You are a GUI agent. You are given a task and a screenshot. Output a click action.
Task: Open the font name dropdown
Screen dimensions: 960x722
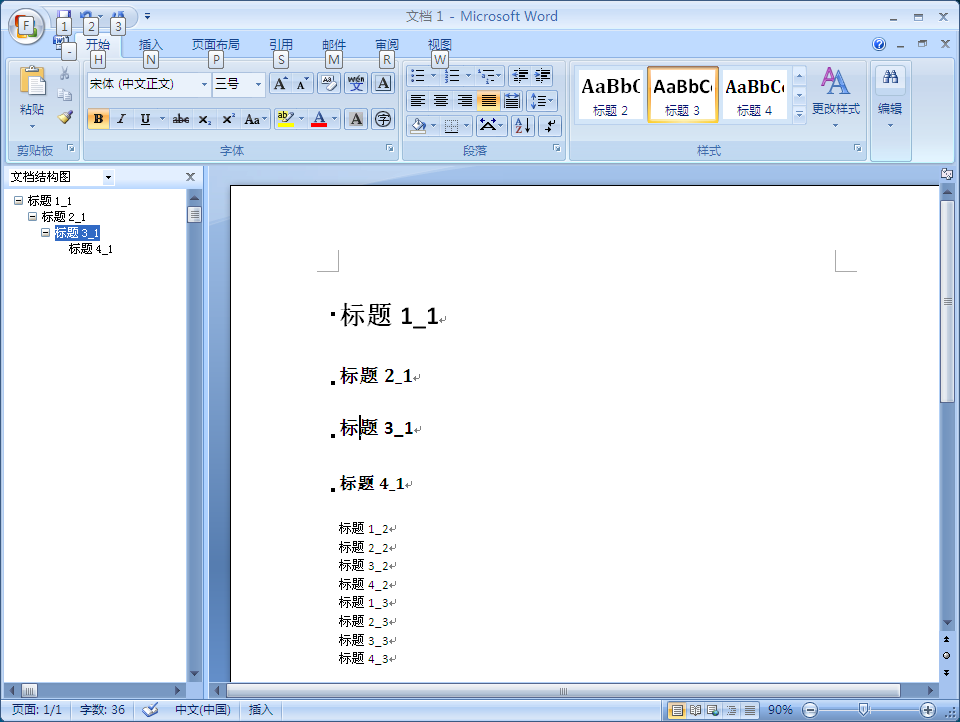point(204,84)
